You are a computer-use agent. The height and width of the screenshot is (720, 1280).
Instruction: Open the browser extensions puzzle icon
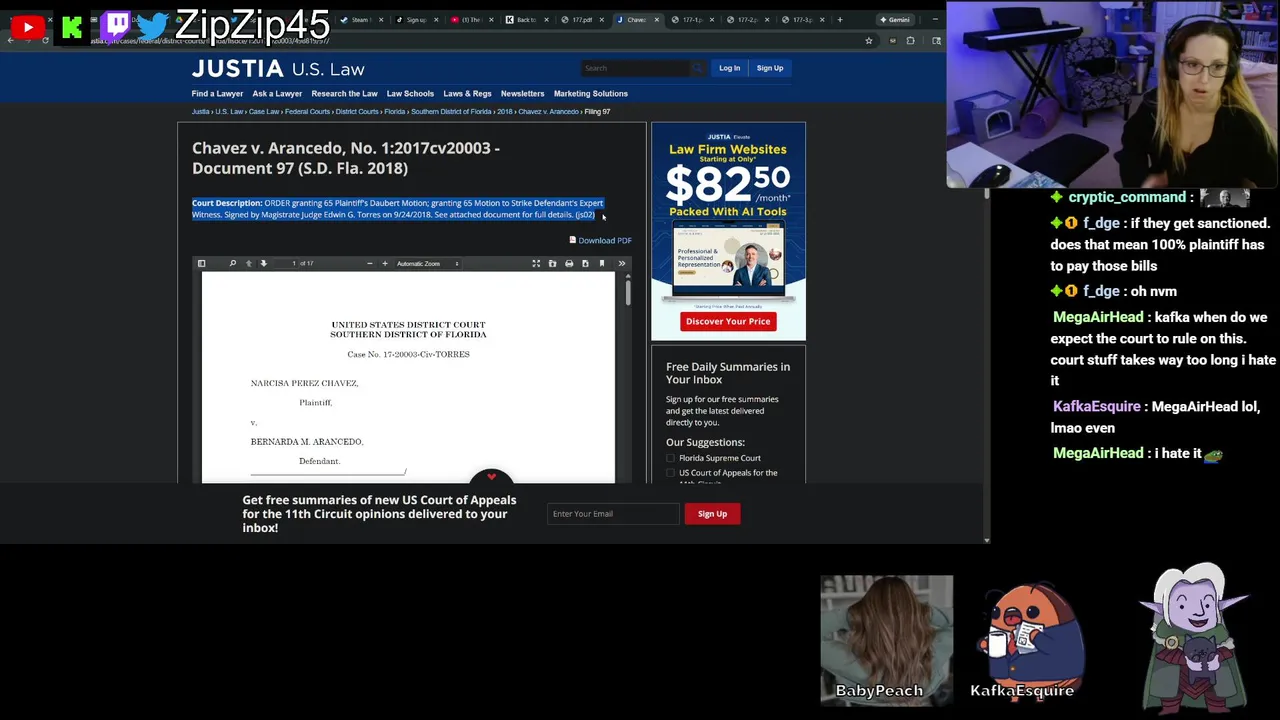910,41
